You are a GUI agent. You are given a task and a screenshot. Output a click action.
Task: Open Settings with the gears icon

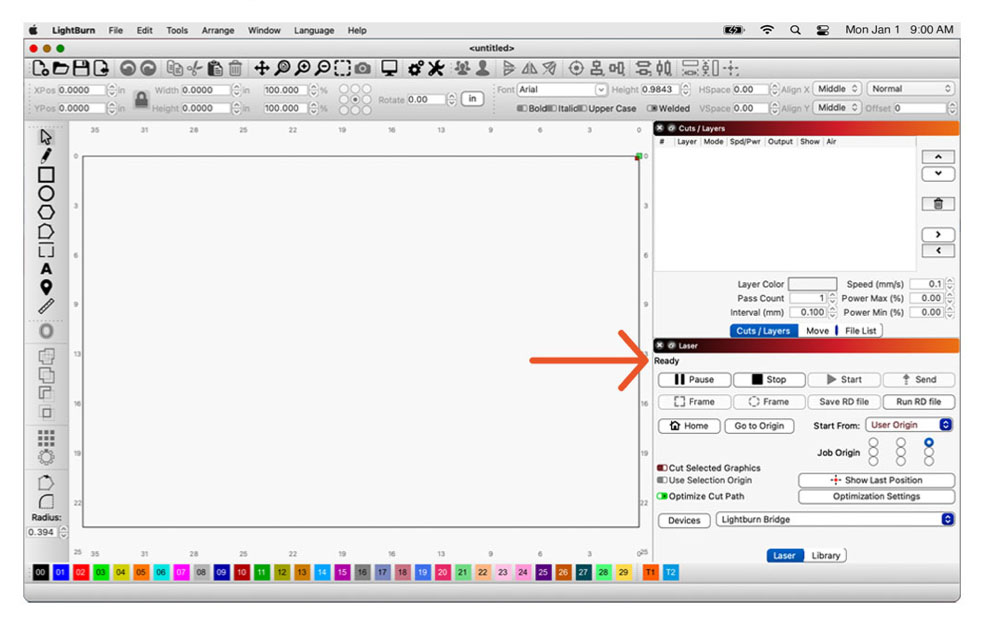point(415,68)
